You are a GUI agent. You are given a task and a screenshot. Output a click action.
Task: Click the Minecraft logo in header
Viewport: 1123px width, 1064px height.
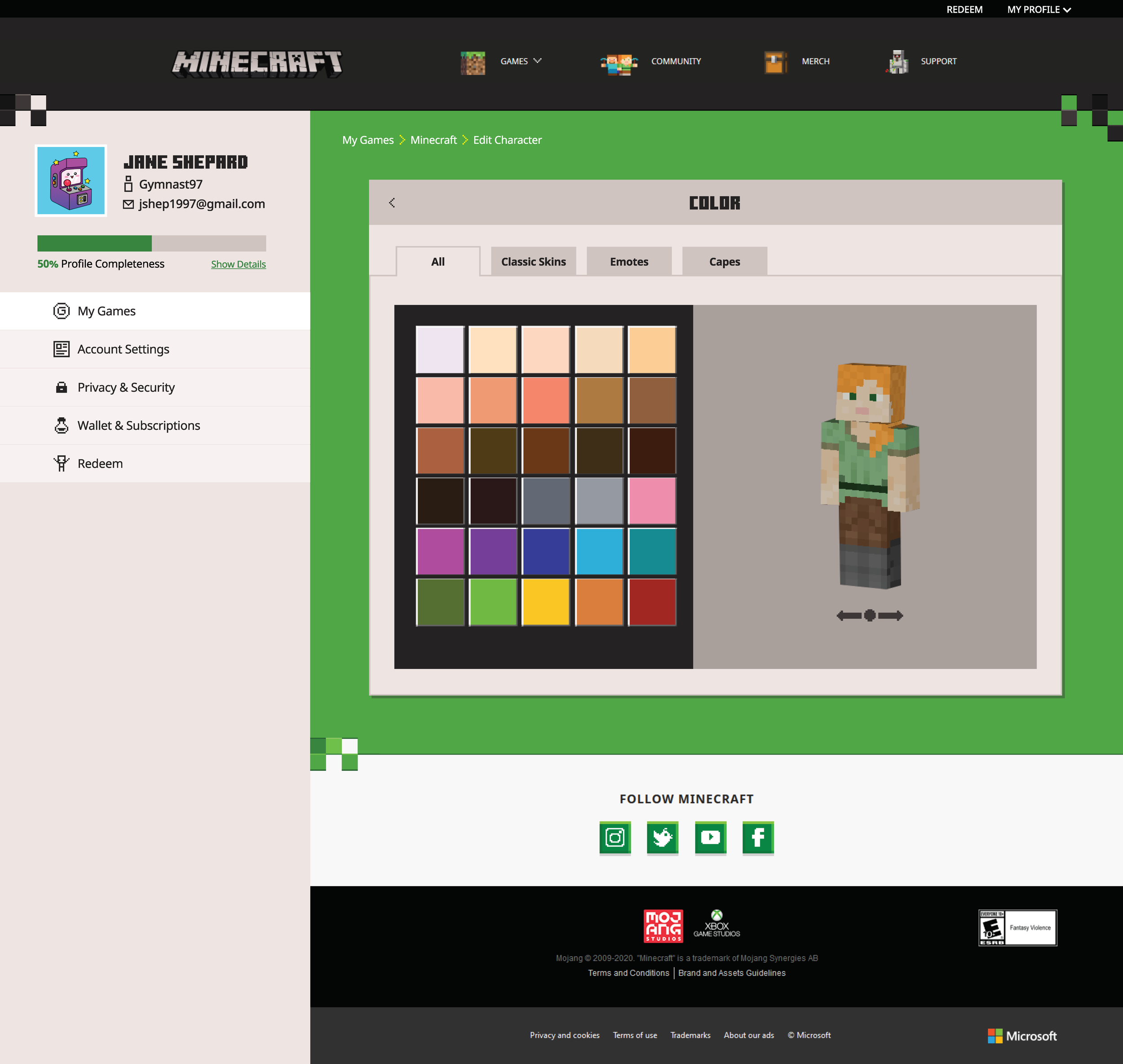tap(257, 63)
